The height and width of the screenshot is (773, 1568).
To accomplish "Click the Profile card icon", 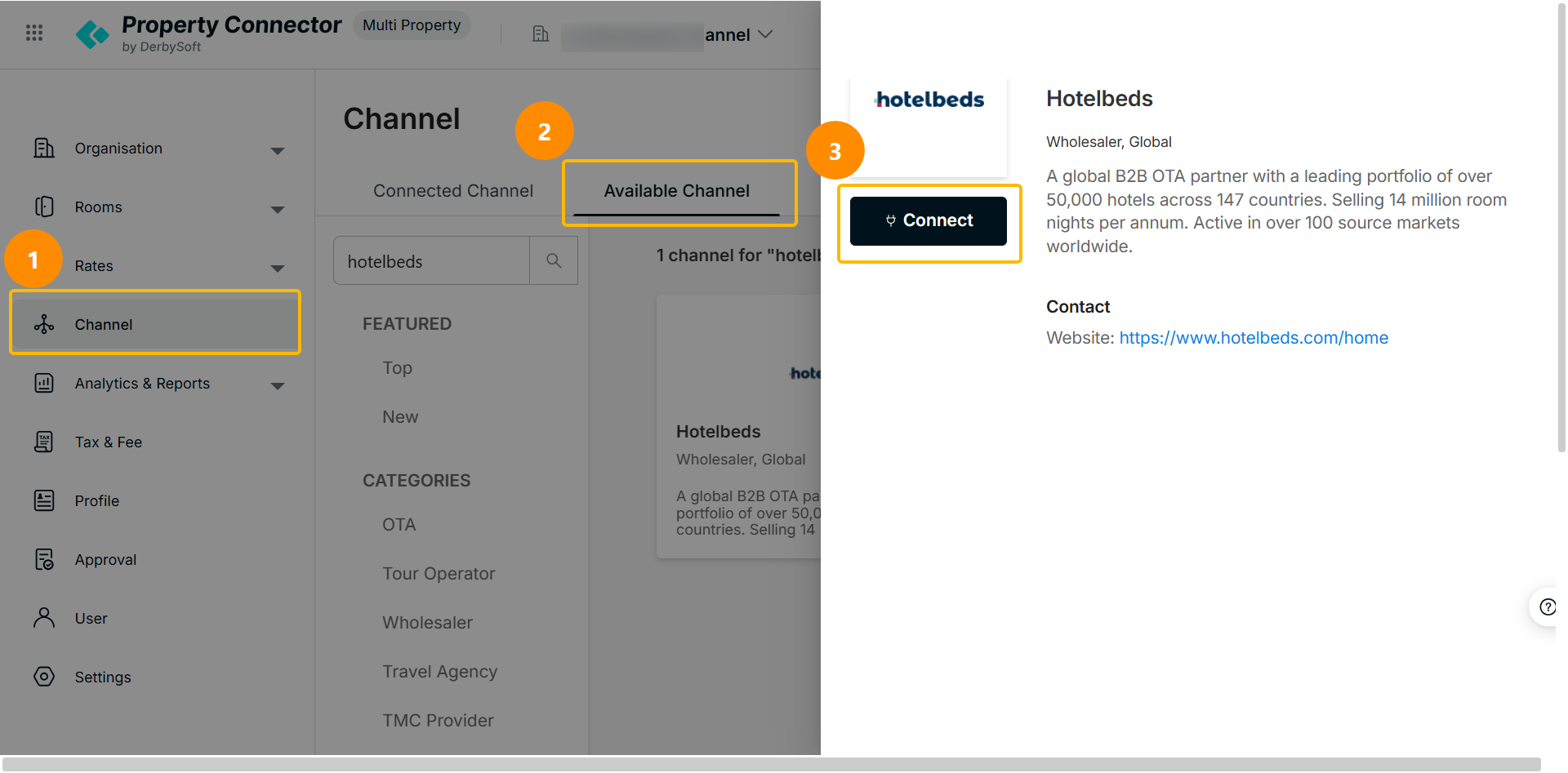I will coord(44,500).
